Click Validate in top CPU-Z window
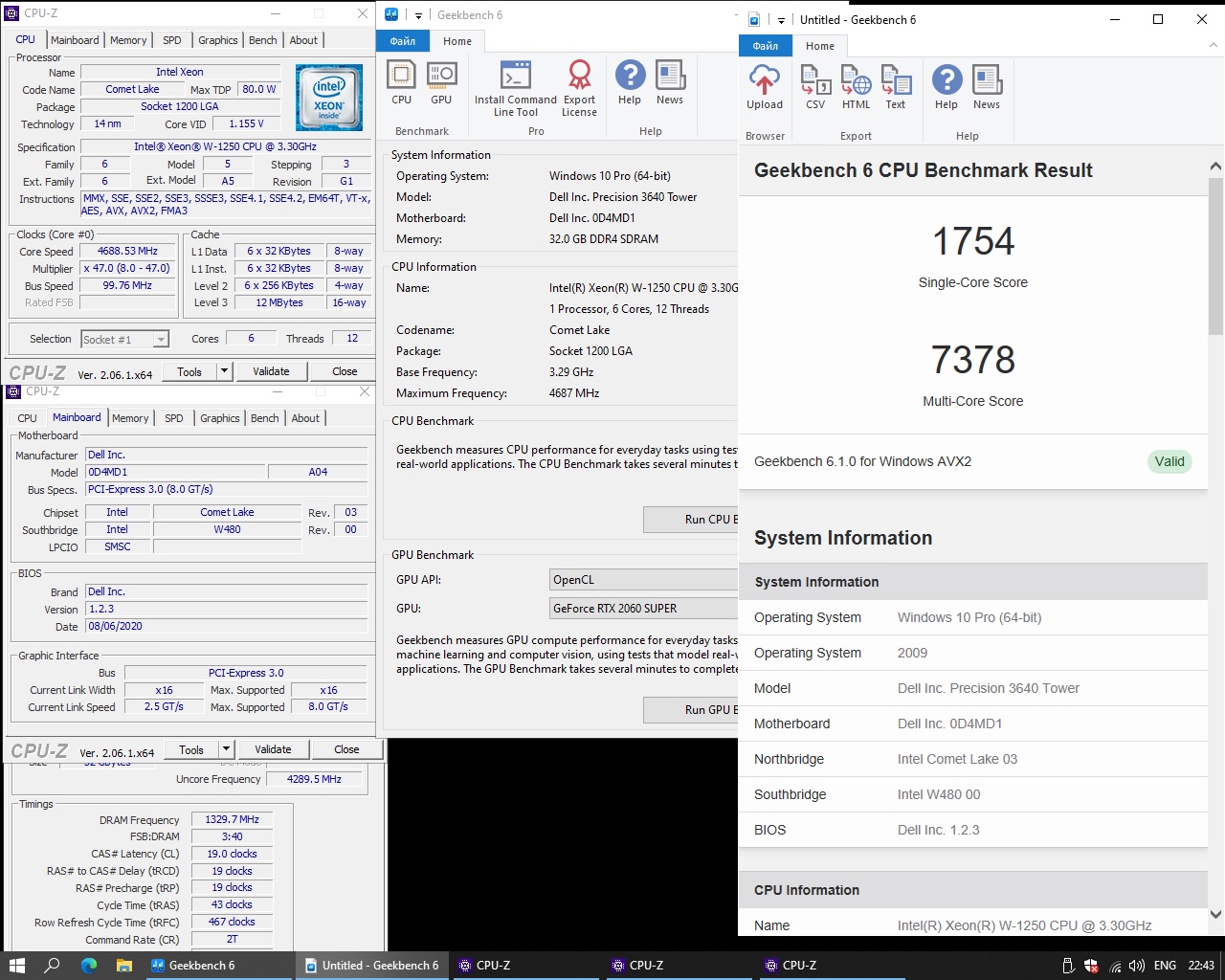This screenshot has height=980, width=1225. click(271, 371)
